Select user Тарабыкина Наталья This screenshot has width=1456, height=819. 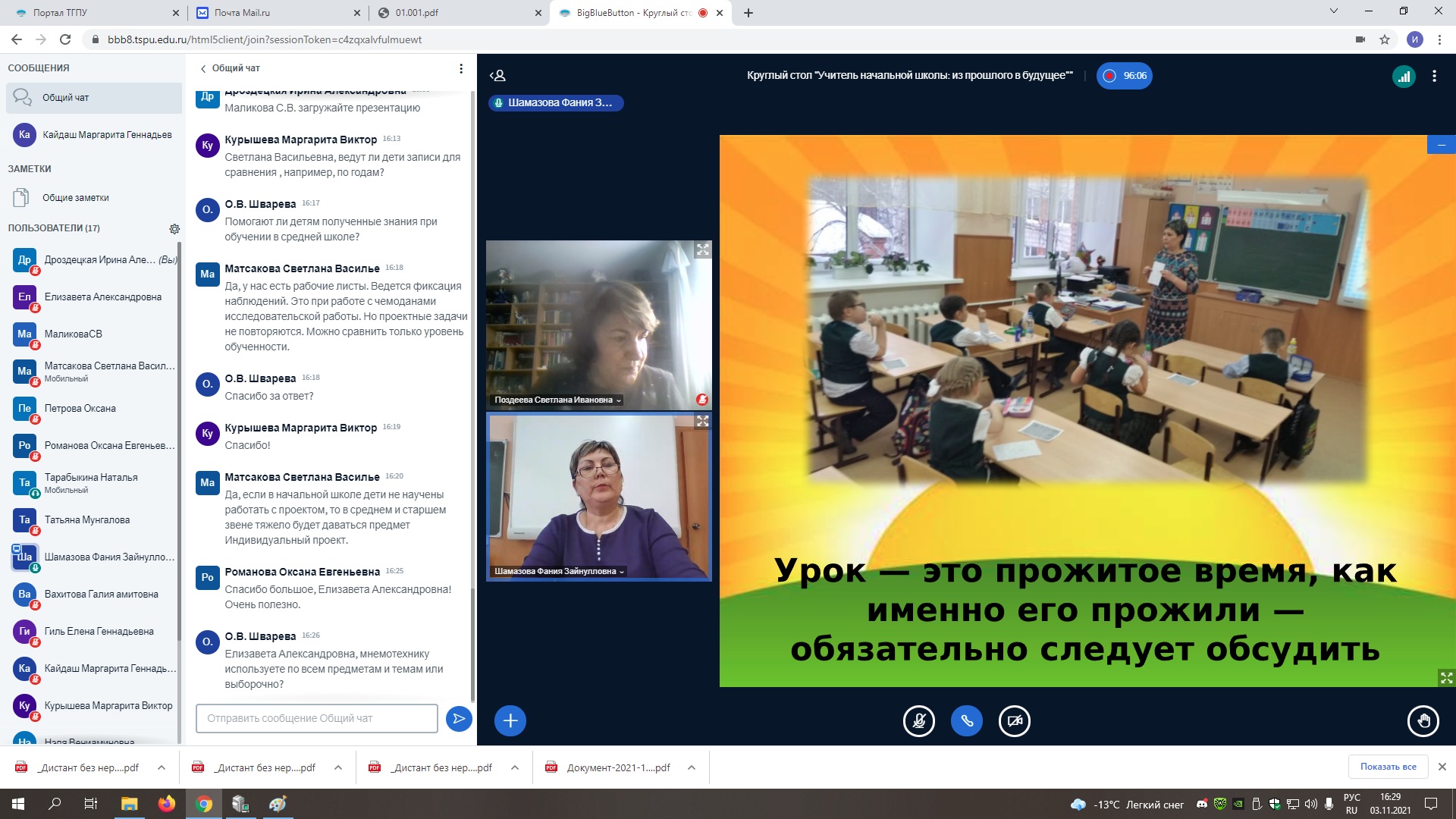pyautogui.click(x=94, y=483)
